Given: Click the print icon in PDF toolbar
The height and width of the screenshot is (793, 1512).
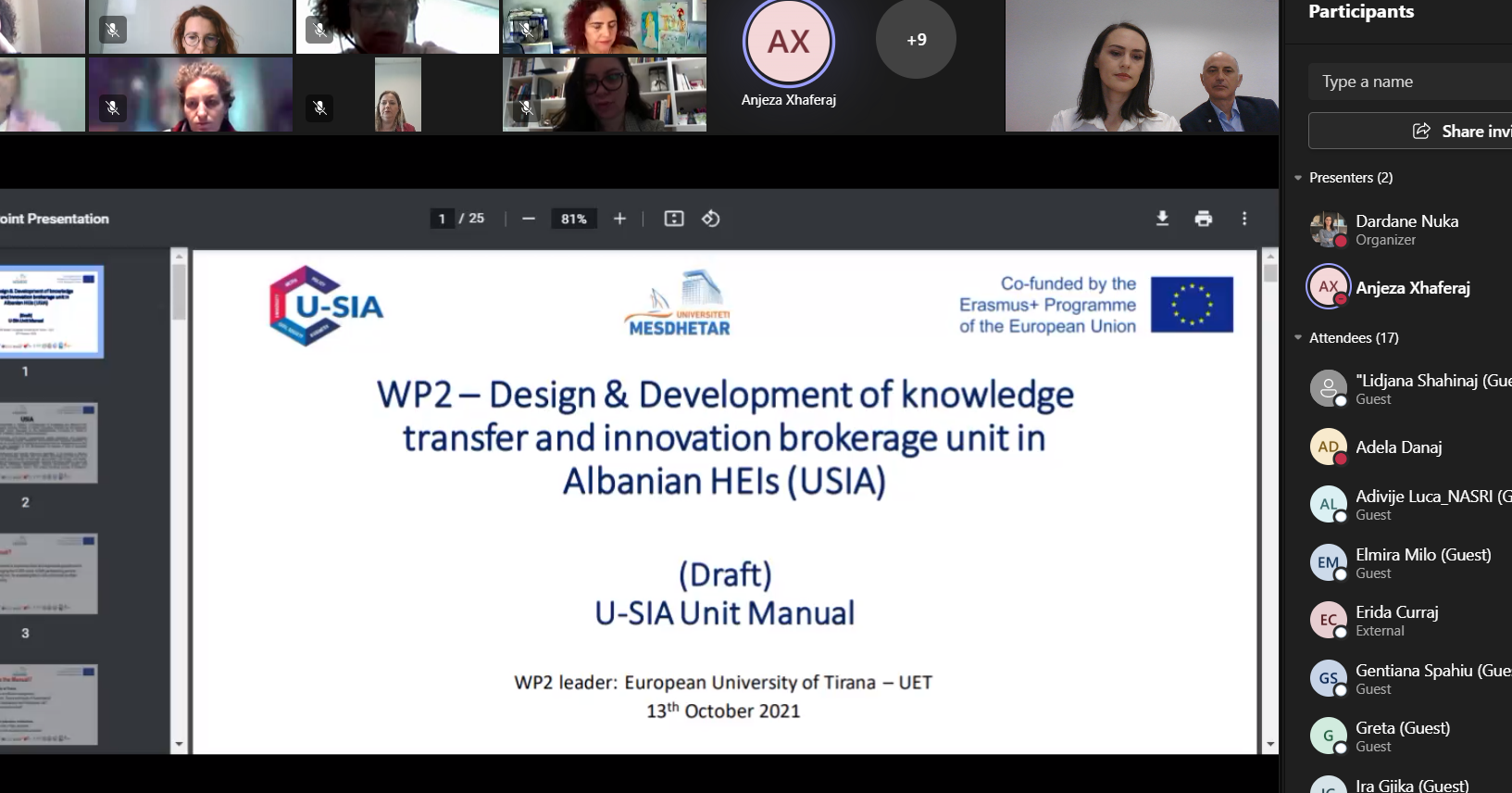Looking at the screenshot, I should click(x=1203, y=219).
